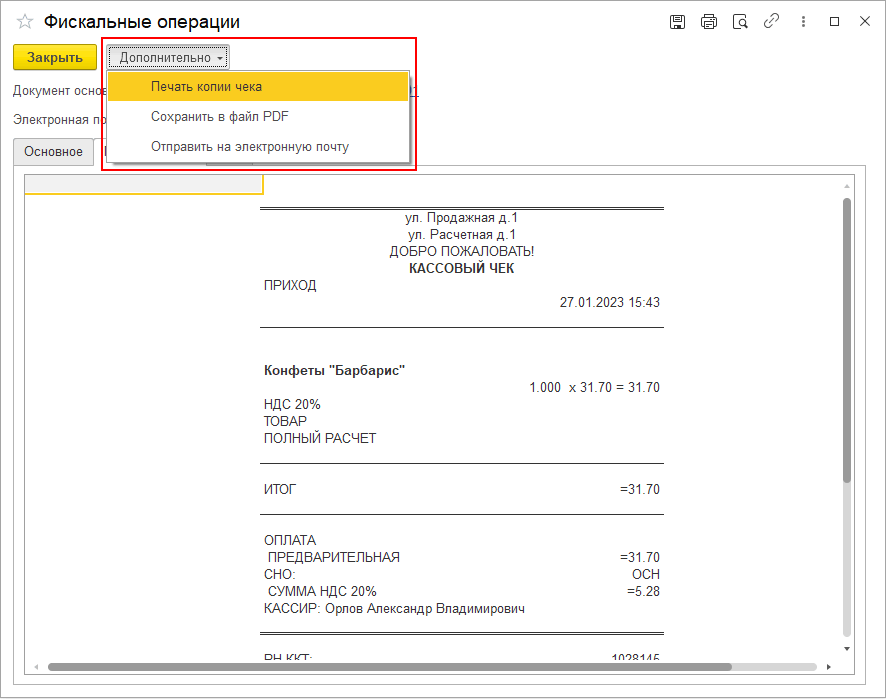Image resolution: width=886 pixels, height=699 pixels.
Task: Click the horizontal scrollbar thumb of receipt
Action: (390, 667)
